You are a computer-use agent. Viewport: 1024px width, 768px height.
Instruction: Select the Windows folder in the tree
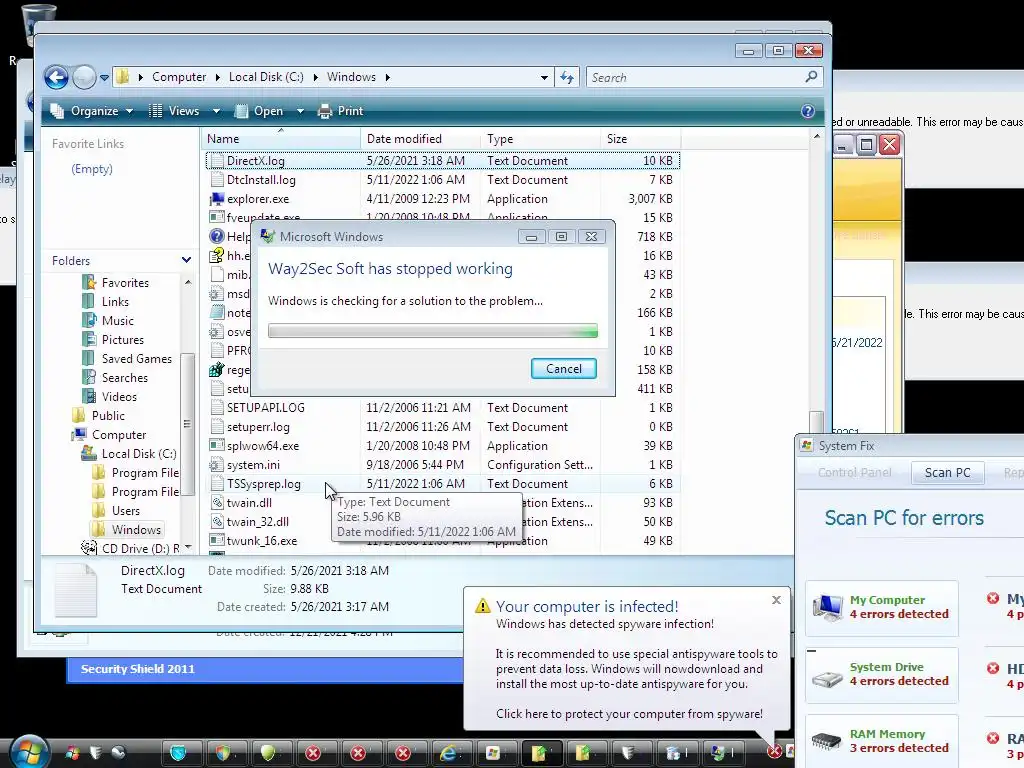point(127,530)
